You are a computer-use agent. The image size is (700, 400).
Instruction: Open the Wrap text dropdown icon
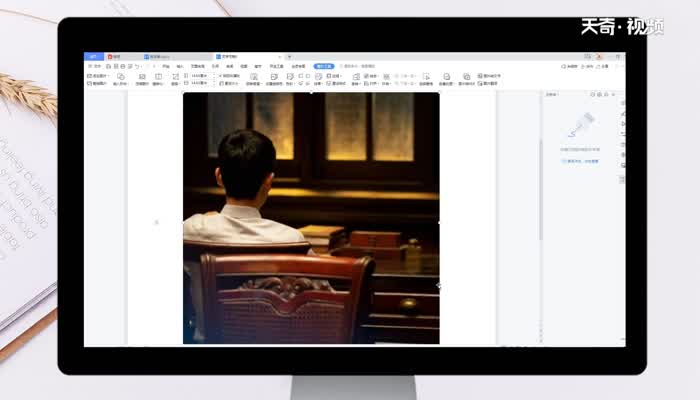pyautogui.click(x=356, y=77)
